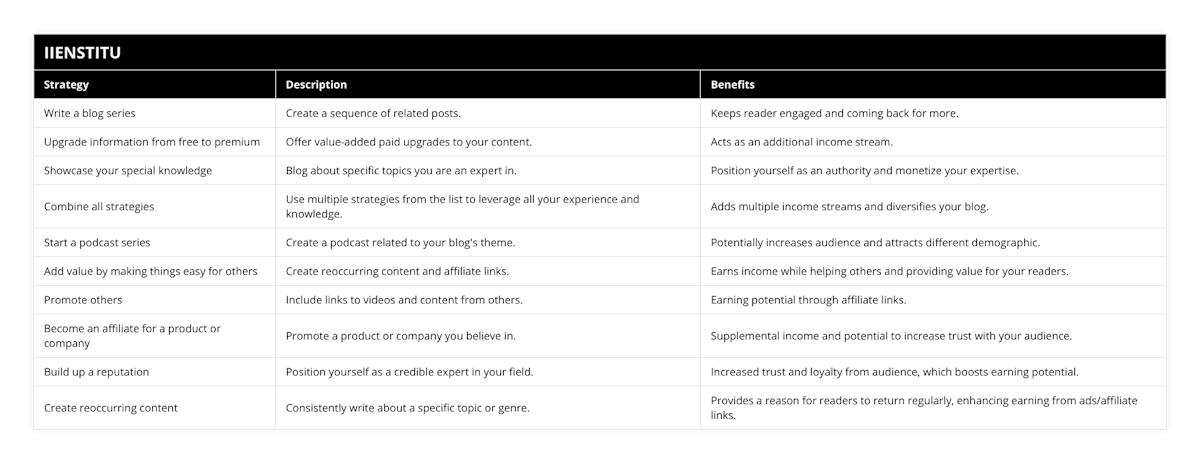Click "Upgrade information from free to premium"
Viewport: 1200px width, 463px height.
click(x=152, y=142)
